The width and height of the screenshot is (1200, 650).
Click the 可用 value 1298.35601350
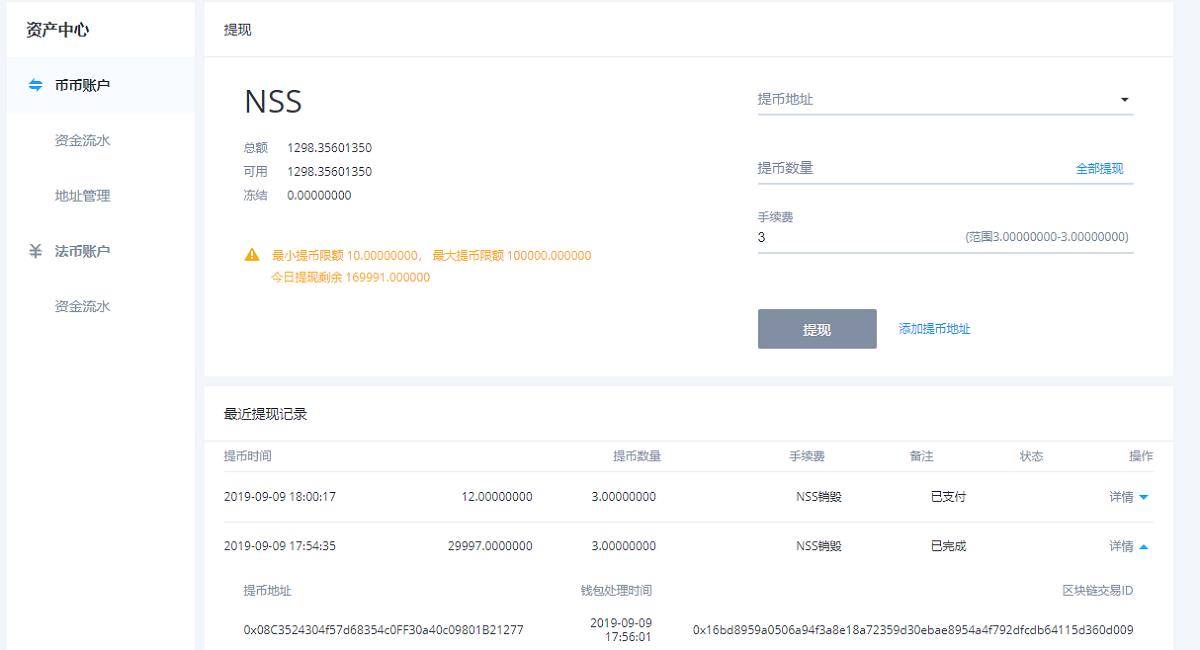(x=329, y=172)
